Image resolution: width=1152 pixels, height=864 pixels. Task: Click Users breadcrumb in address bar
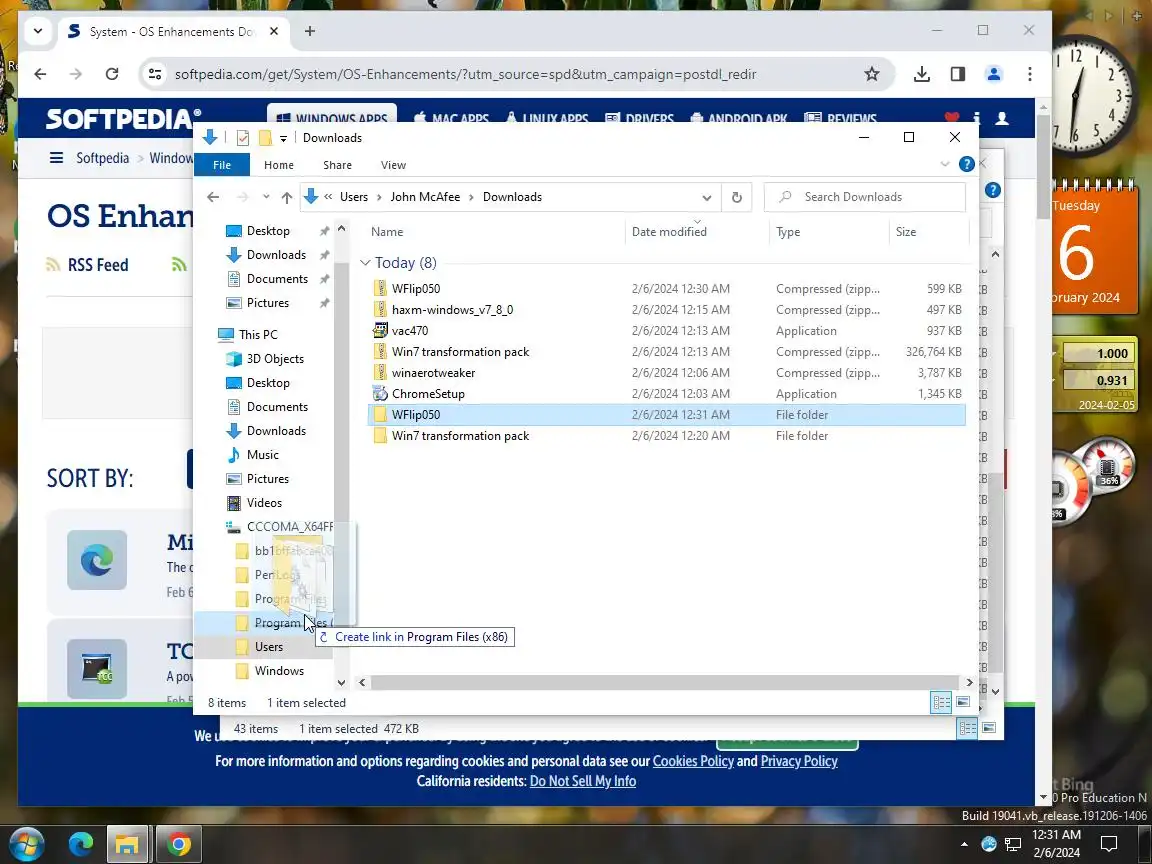353,197
